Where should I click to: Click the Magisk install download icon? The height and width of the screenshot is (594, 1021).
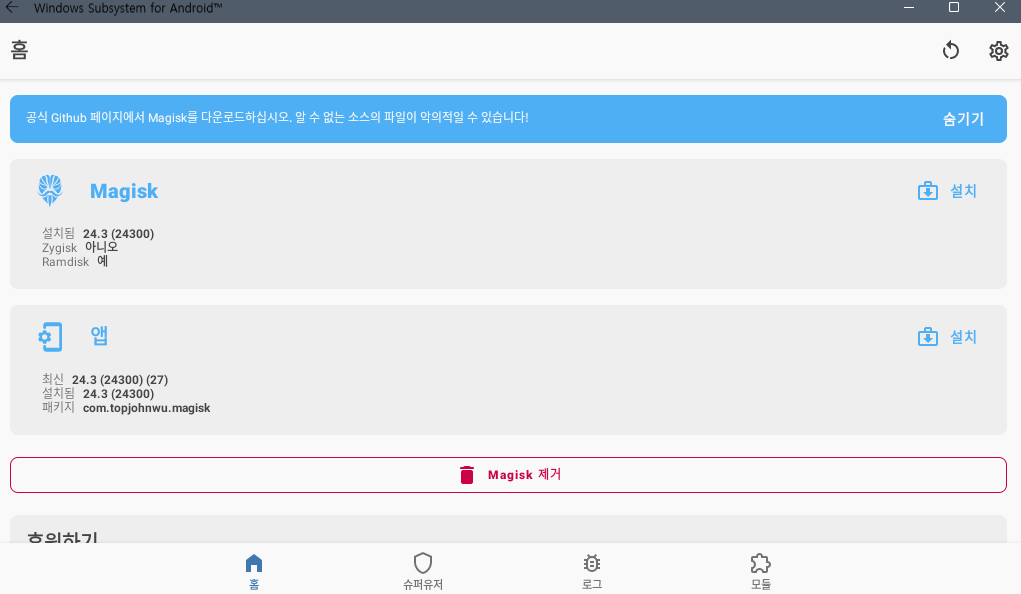(928, 191)
